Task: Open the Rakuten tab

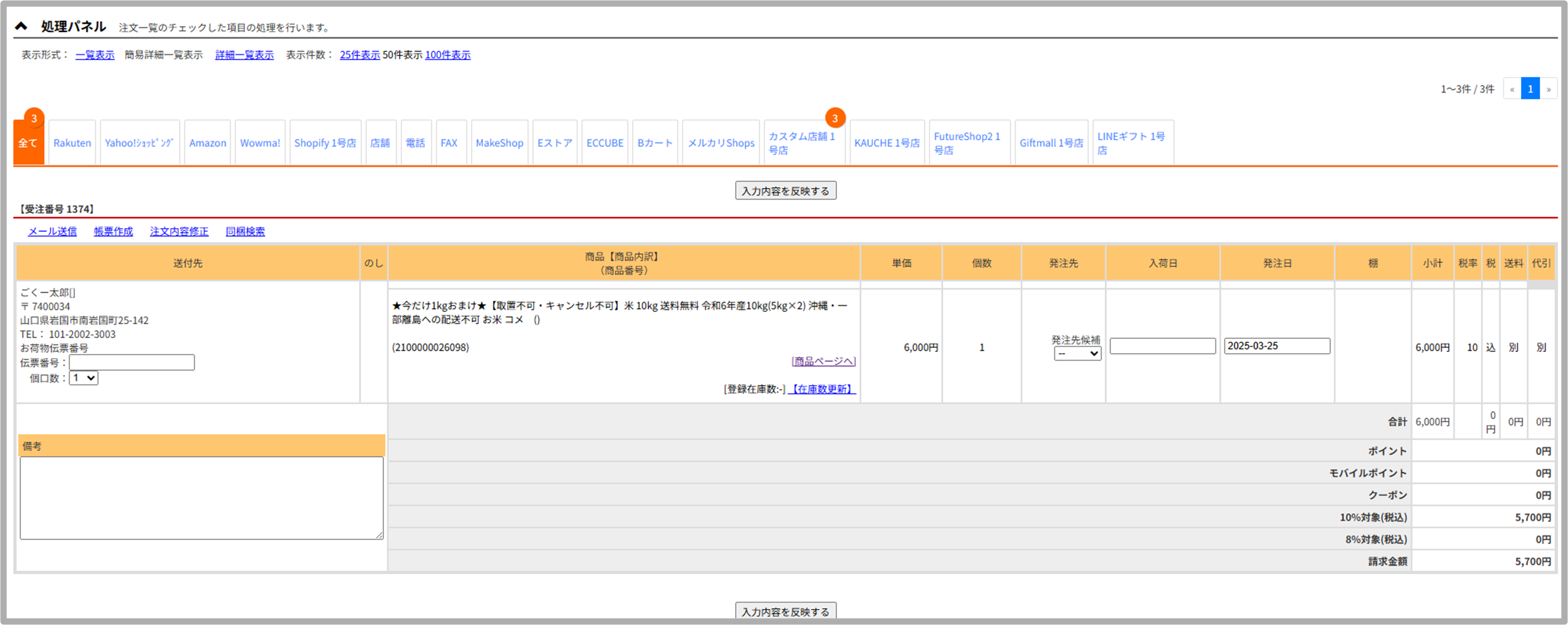Action: (x=72, y=142)
